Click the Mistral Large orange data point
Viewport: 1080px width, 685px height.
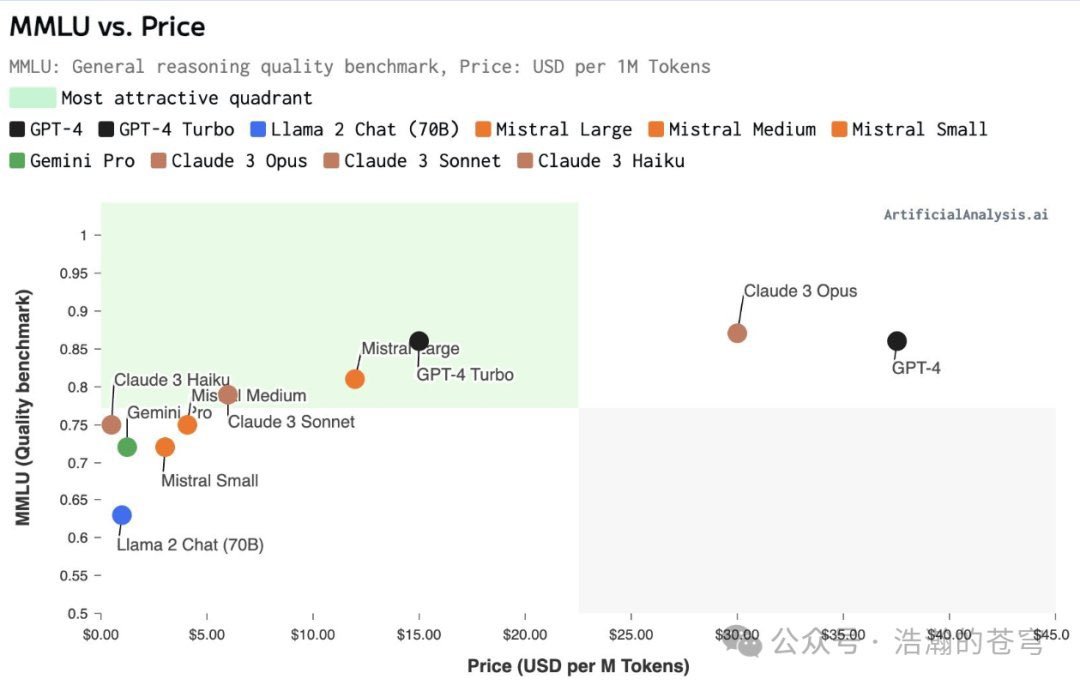355,379
